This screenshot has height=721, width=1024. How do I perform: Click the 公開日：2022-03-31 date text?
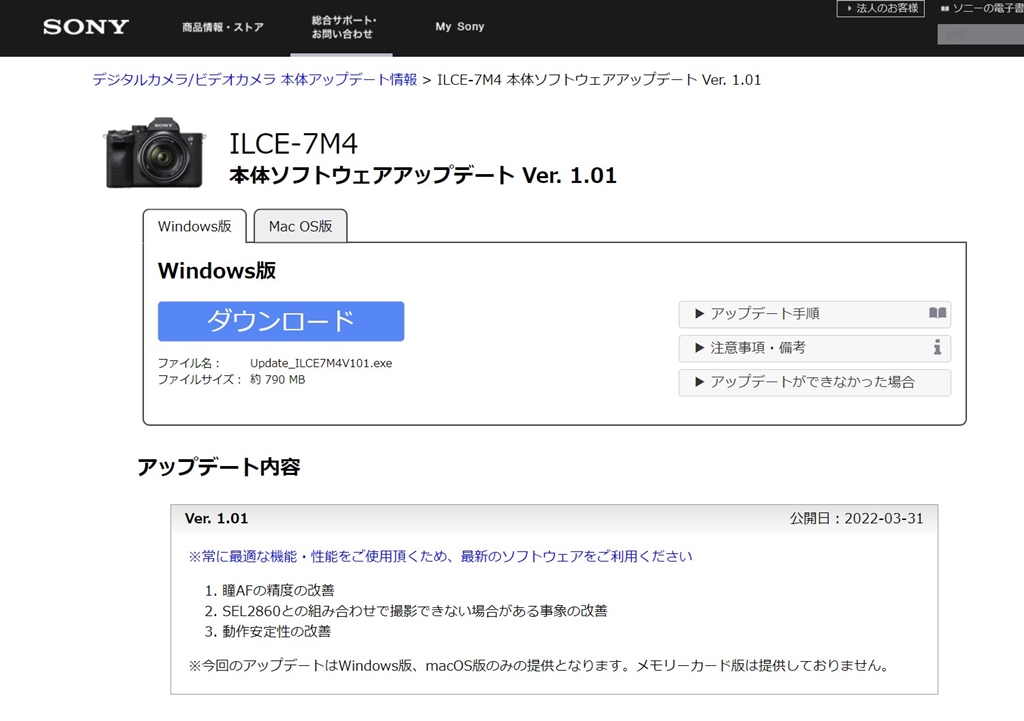click(856, 519)
